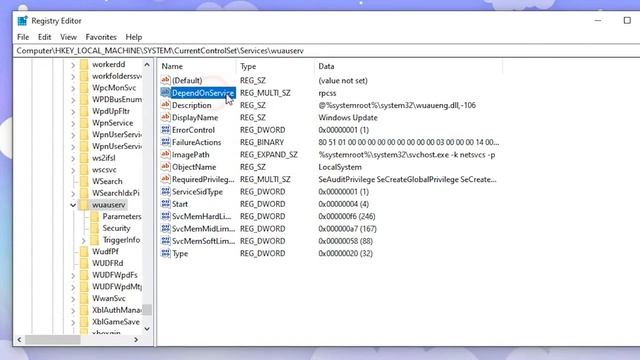
Task: Click the ImagePath value string icon
Action: [165, 154]
